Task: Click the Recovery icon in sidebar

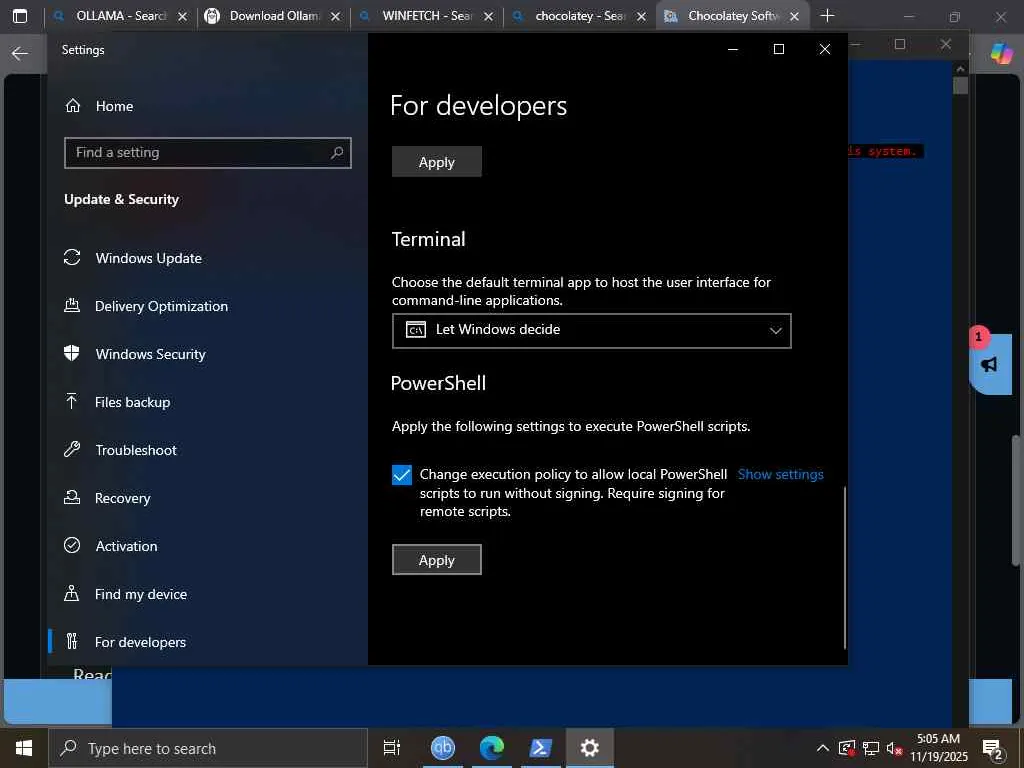Action: pyautogui.click(x=72, y=497)
